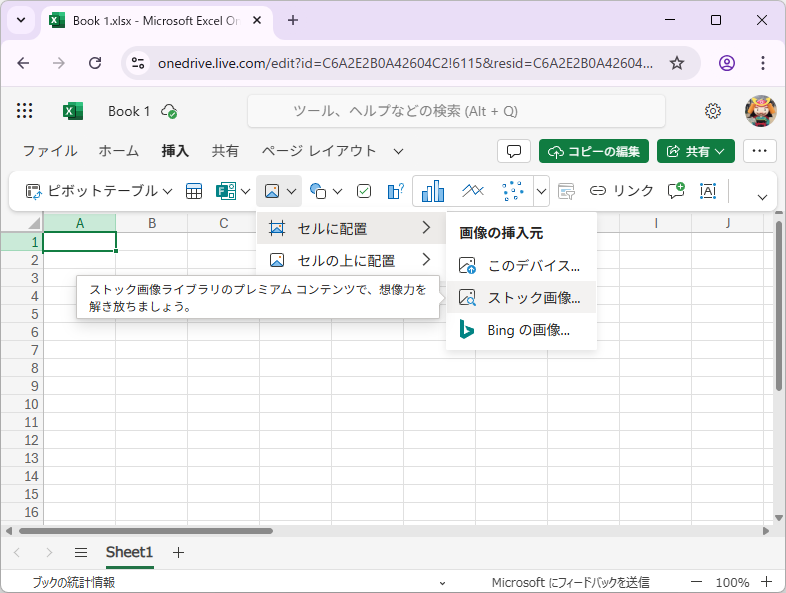Screen dimensions: 786x593
Task: Insert a table icon
Action: (x=194, y=191)
